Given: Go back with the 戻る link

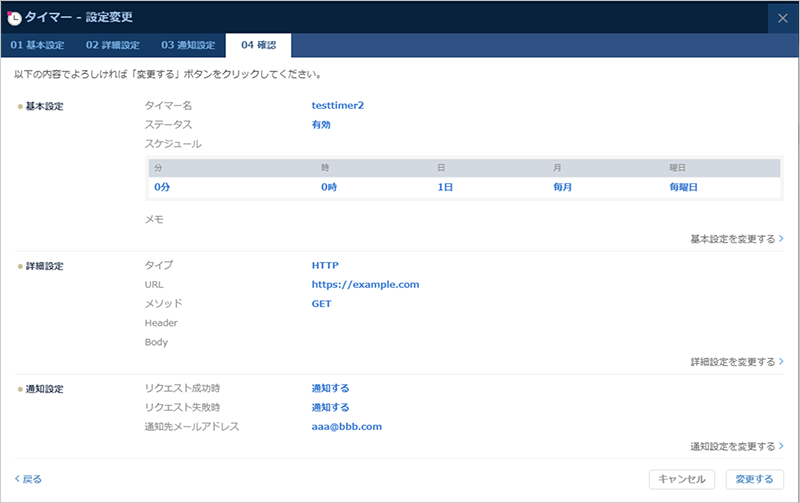Looking at the screenshot, I should click(x=28, y=479).
